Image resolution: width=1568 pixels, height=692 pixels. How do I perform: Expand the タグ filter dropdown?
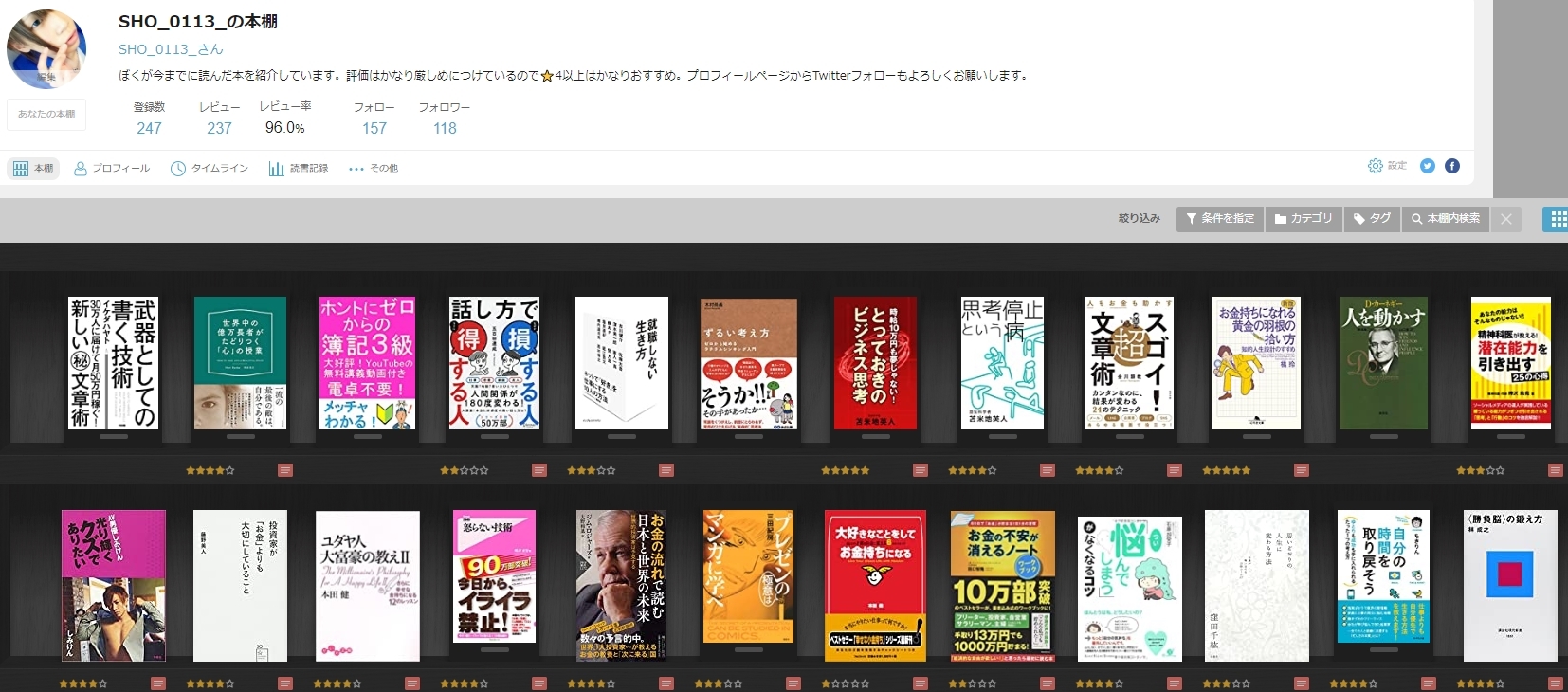click(1372, 219)
